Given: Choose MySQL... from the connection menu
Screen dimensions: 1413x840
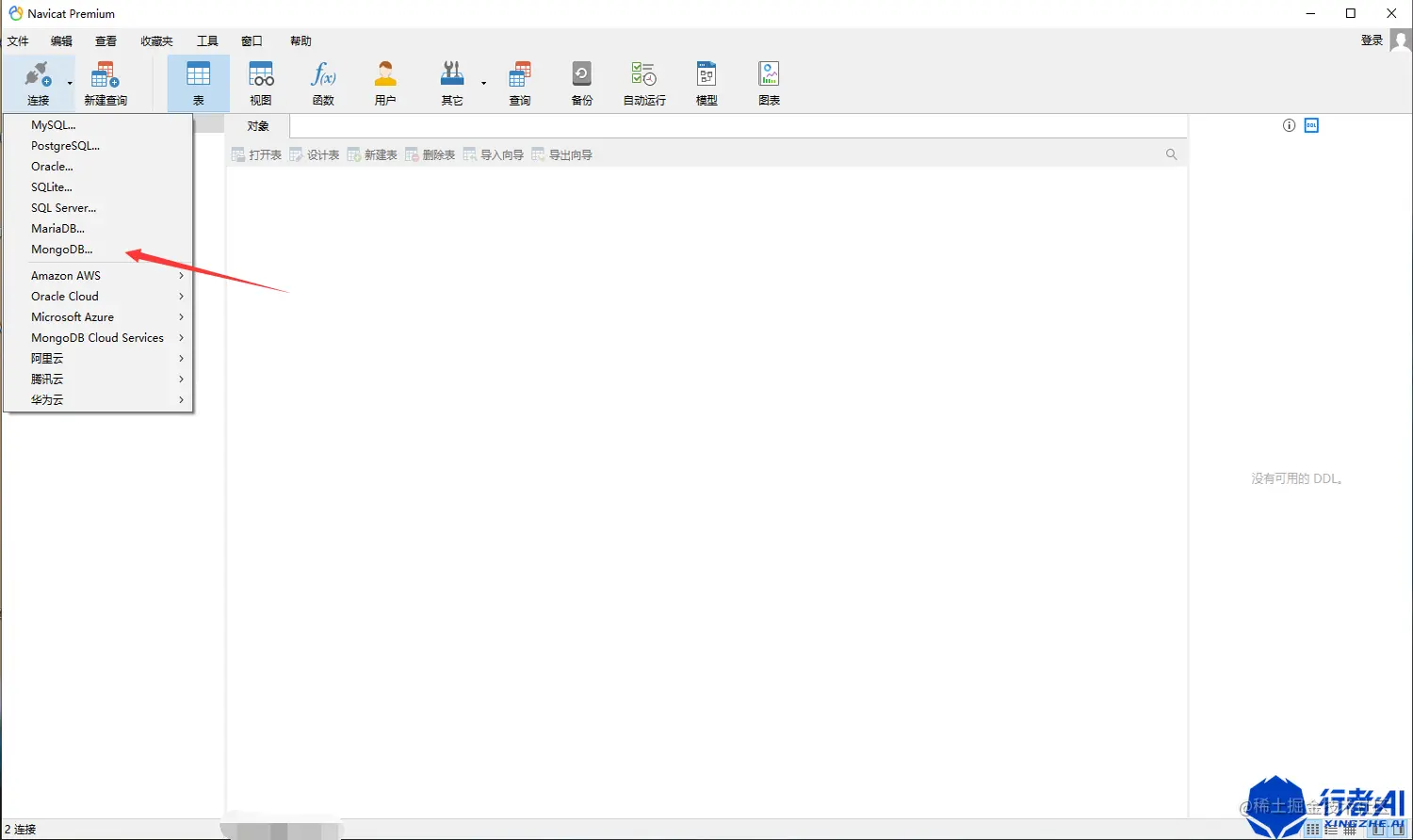Looking at the screenshot, I should pos(98,125).
